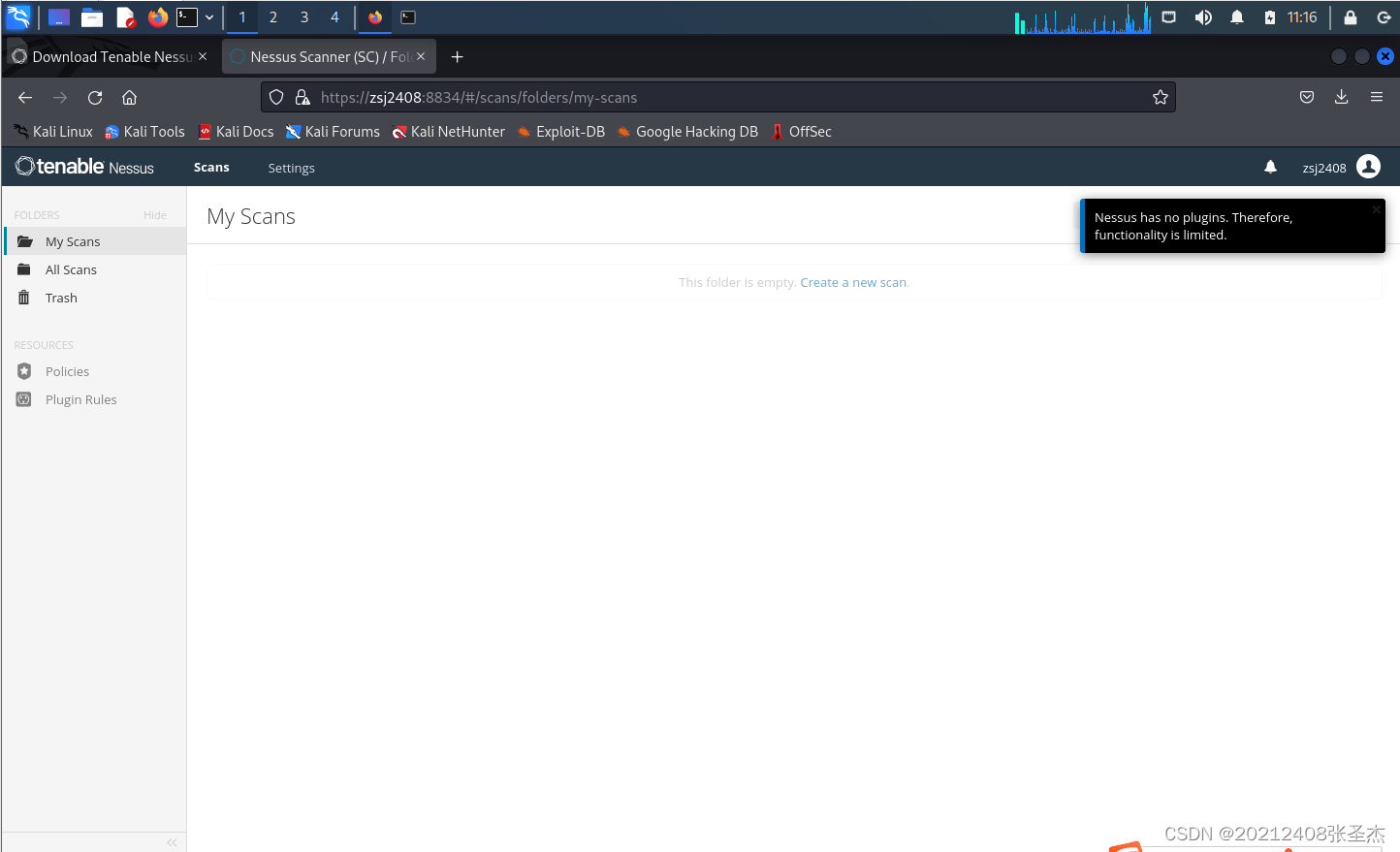Collapse the sidebar with double chevron
1400x852 pixels.
pyautogui.click(x=172, y=842)
